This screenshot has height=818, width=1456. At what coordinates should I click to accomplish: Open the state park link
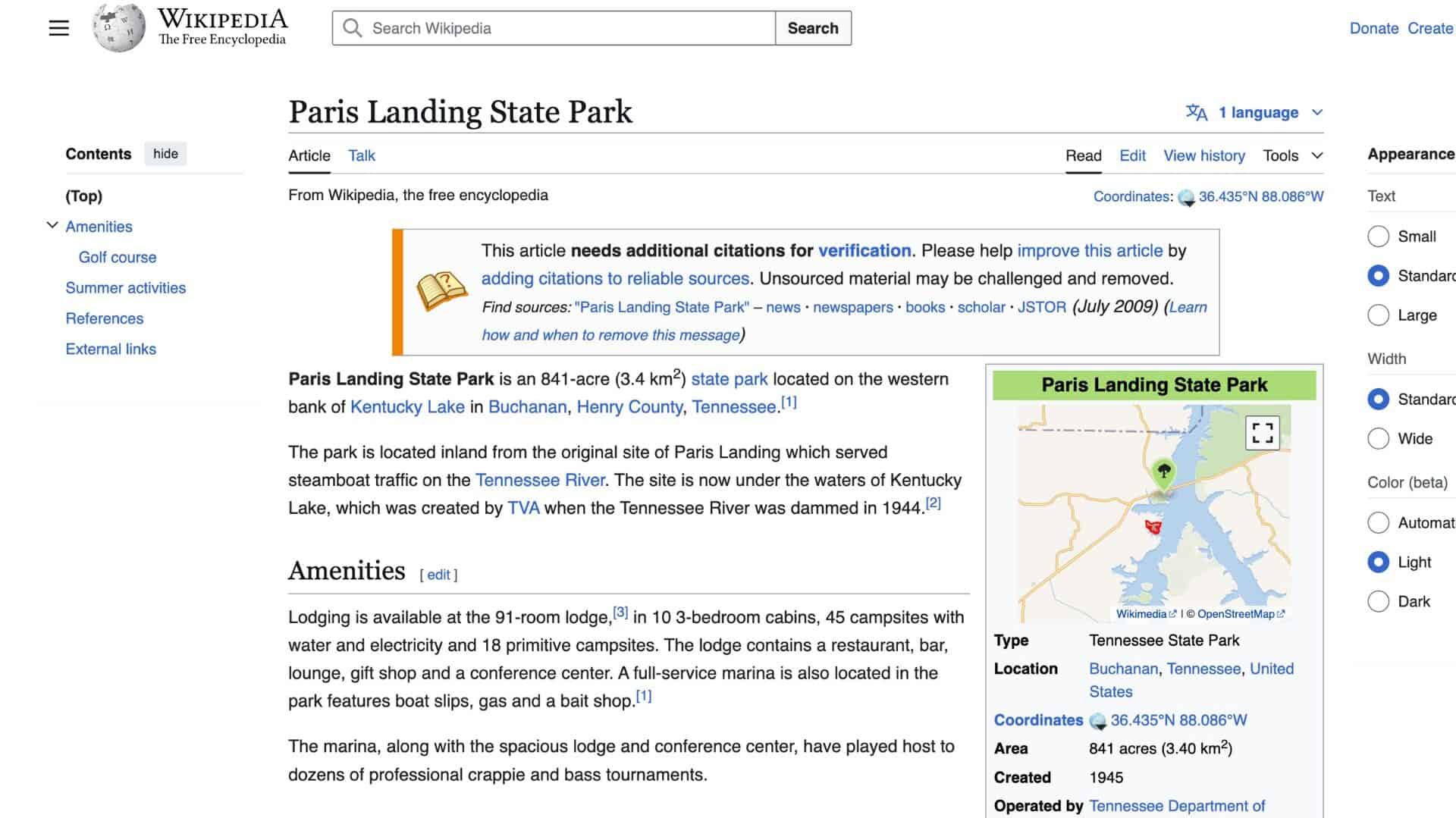[729, 379]
